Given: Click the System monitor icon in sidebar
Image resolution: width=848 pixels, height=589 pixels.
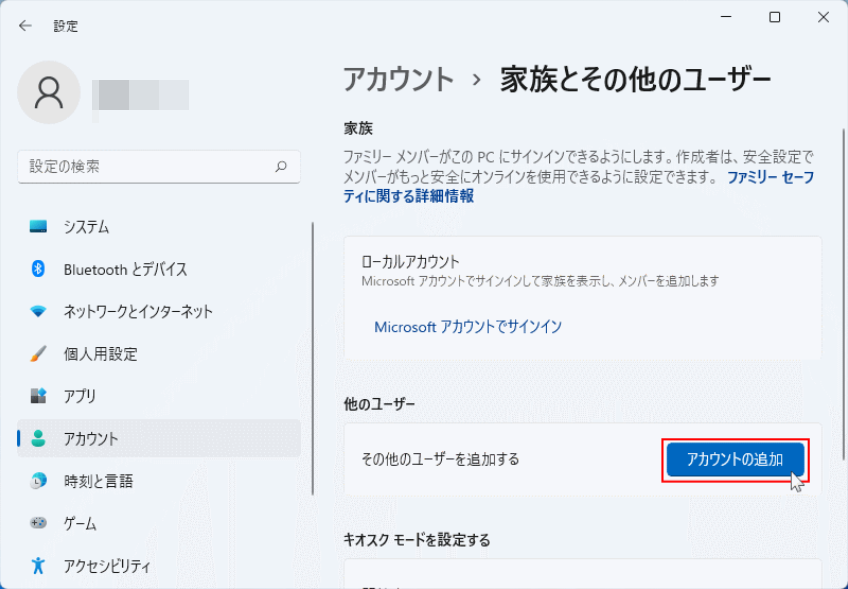Looking at the screenshot, I should coord(39,227).
